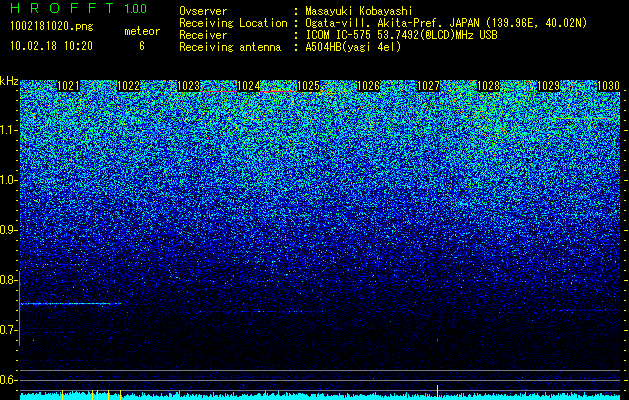Click the 1030 time marker
Viewport: 629px width, 400px height.
609,86
